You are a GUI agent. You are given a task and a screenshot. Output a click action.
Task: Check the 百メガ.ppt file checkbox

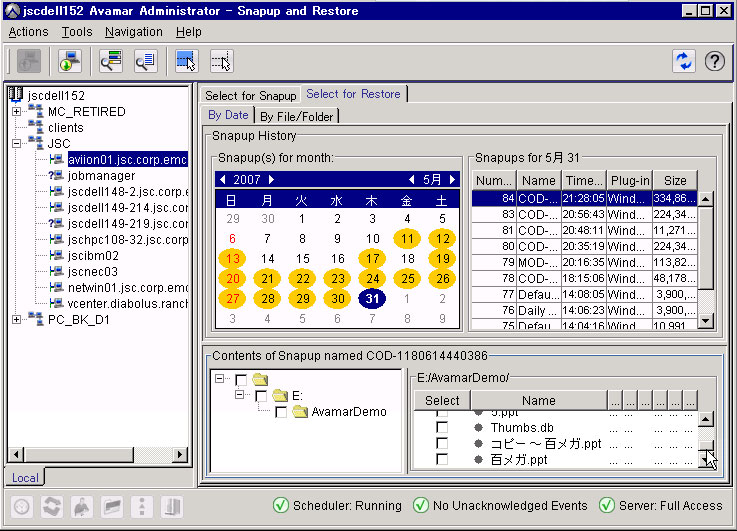(x=442, y=459)
